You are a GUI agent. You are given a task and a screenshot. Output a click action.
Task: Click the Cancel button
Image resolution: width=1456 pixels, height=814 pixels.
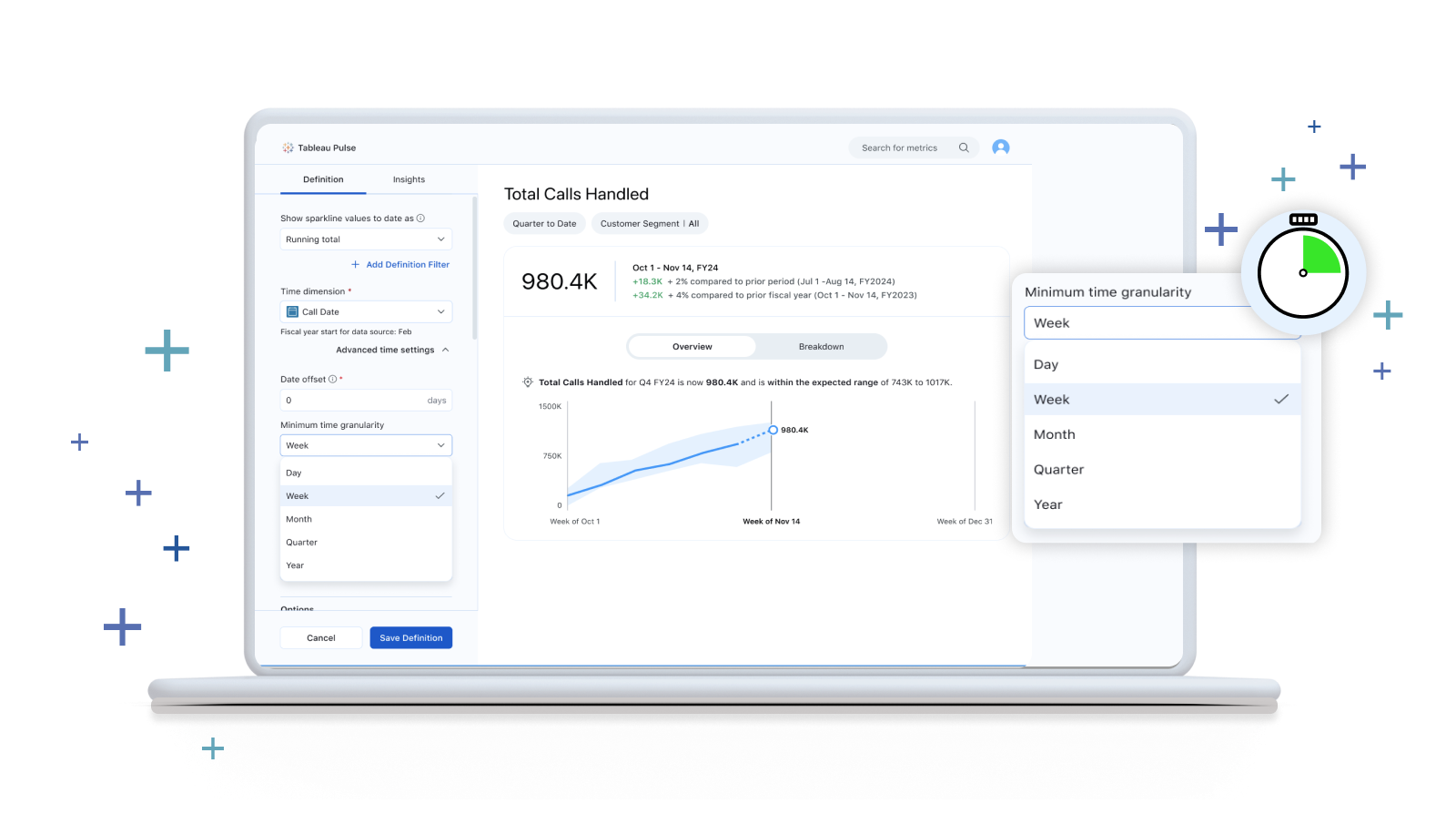tap(321, 638)
